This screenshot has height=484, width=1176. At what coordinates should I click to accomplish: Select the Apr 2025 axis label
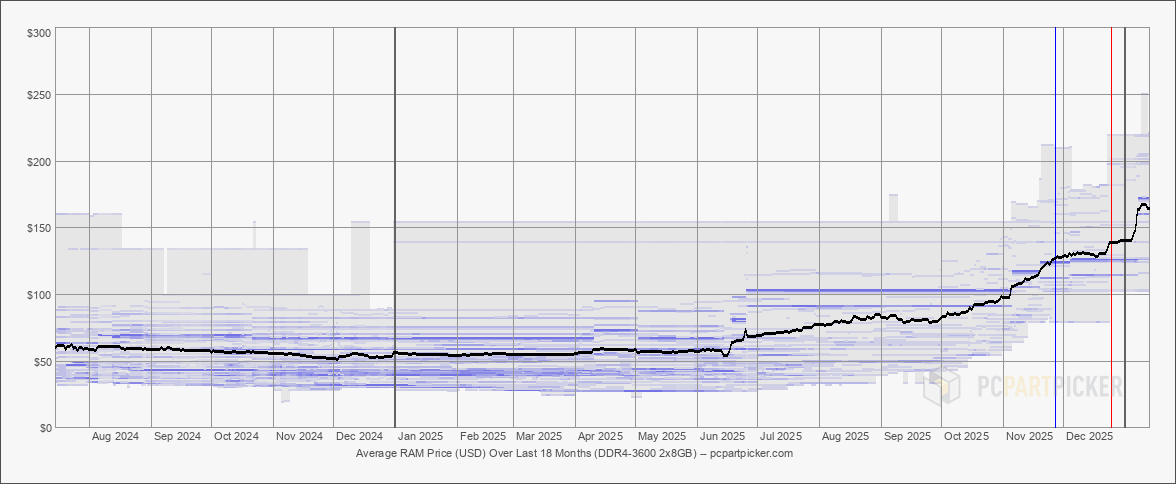coord(600,436)
